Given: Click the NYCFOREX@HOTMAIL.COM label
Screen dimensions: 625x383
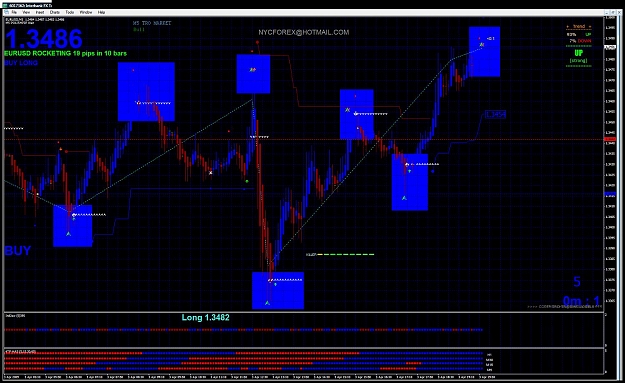Looking at the screenshot, I should pos(304,32).
